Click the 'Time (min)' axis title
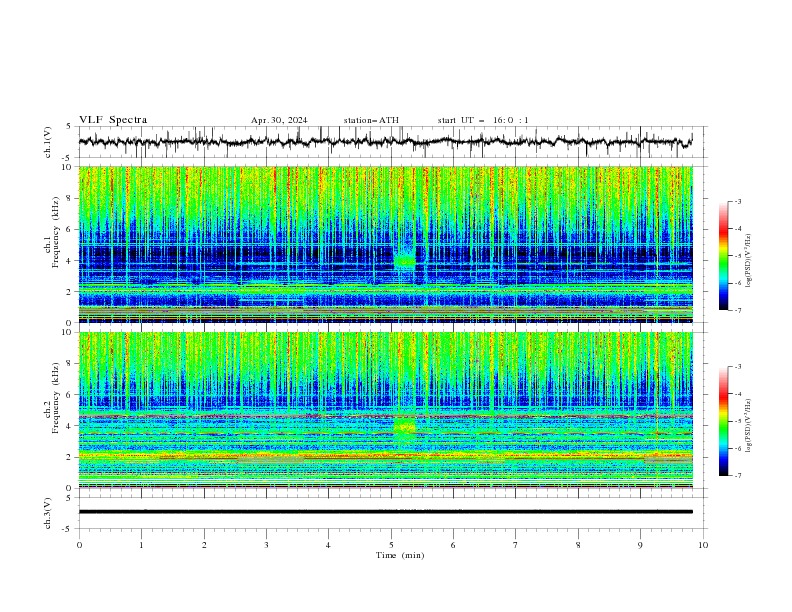792x612 pixels. point(400,555)
